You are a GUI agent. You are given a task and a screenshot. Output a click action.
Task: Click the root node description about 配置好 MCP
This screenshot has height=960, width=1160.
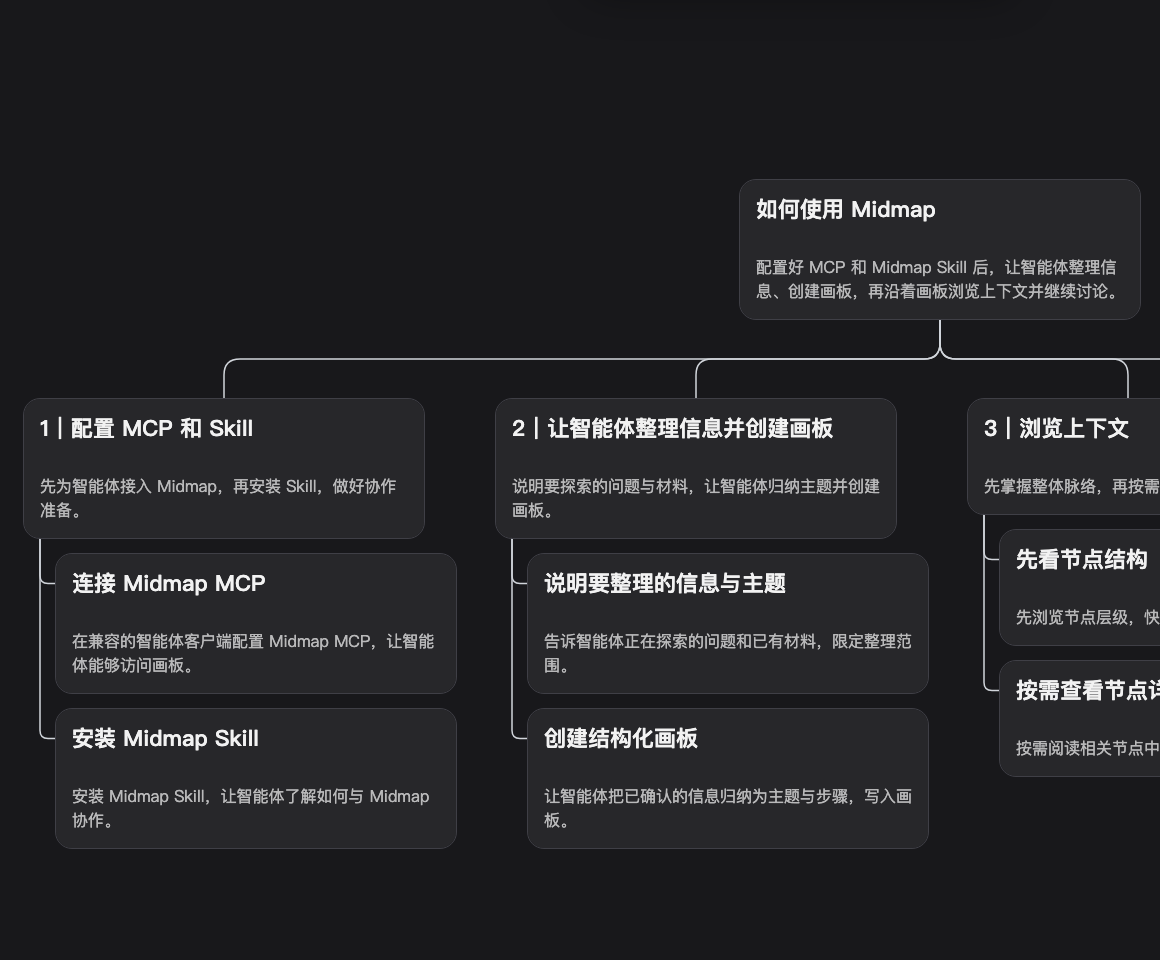(937, 279)
